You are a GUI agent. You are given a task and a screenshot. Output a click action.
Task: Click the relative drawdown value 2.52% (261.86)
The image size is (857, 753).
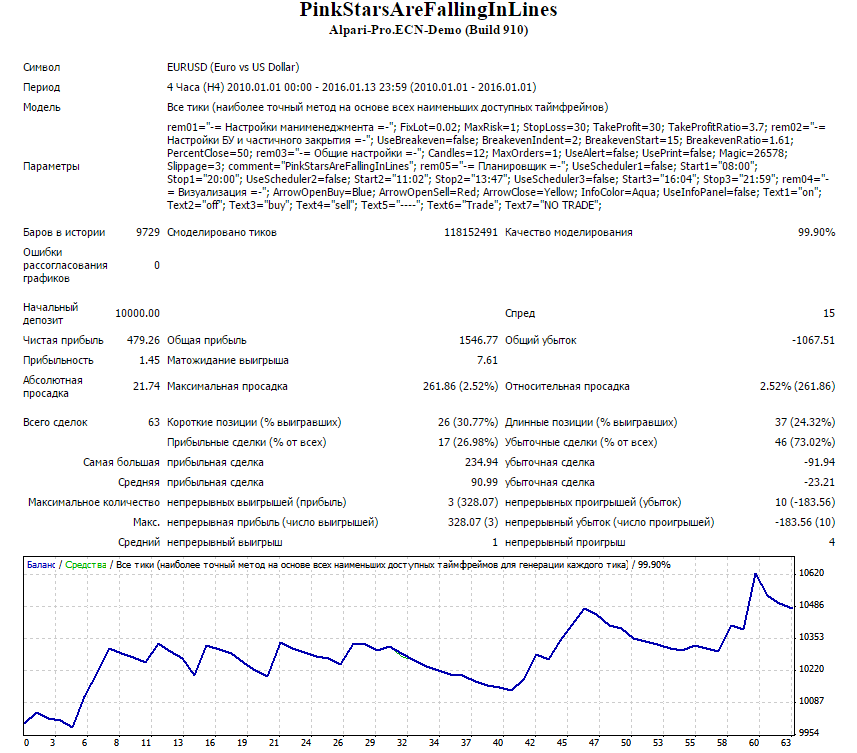(797, 386)
